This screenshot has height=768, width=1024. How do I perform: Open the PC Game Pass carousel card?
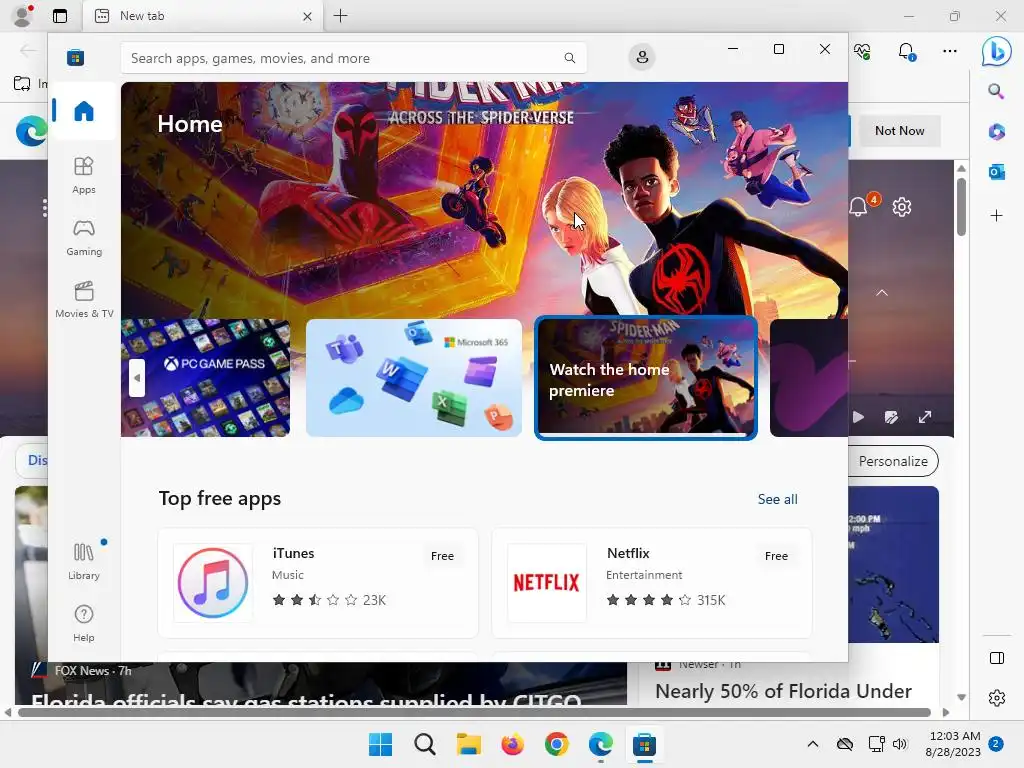[205, 377]
